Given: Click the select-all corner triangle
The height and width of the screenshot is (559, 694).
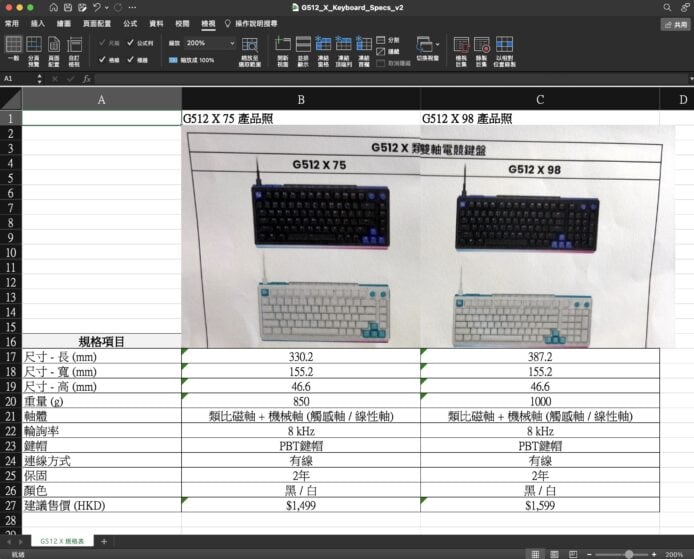Looking at the screenshot, I should point(11,99).
